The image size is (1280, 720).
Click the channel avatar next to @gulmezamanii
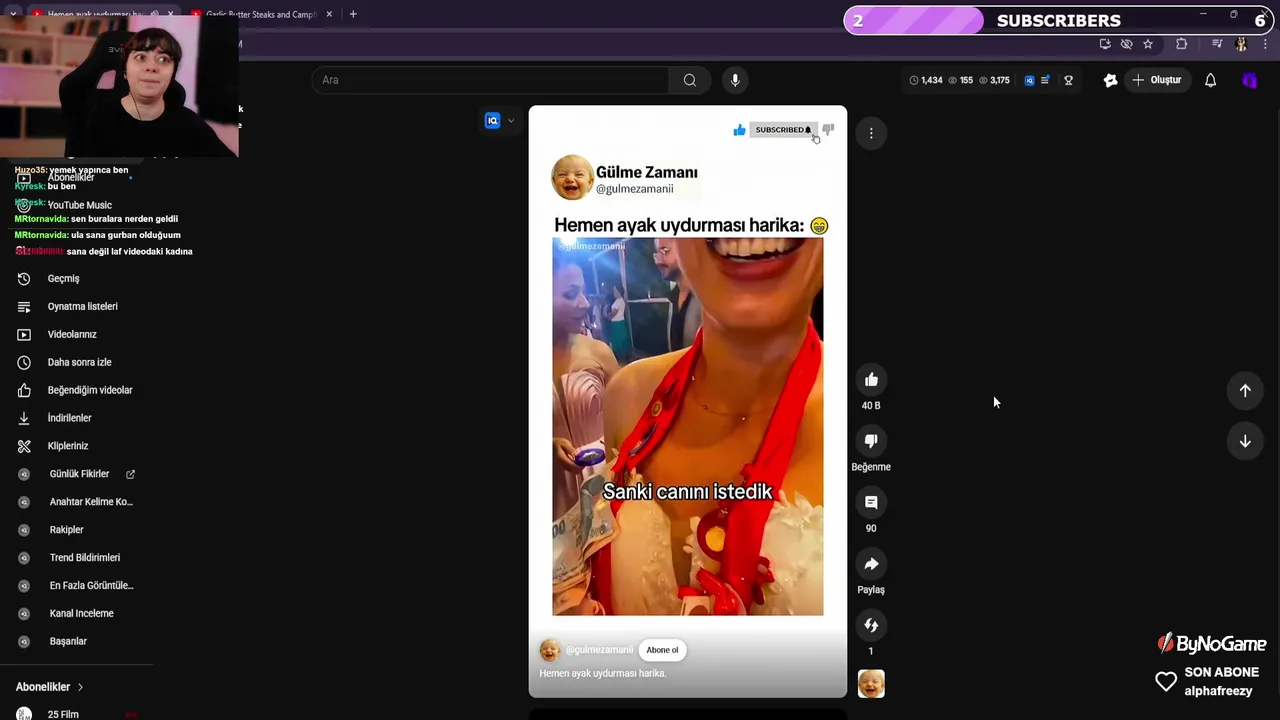coord(550,650)
